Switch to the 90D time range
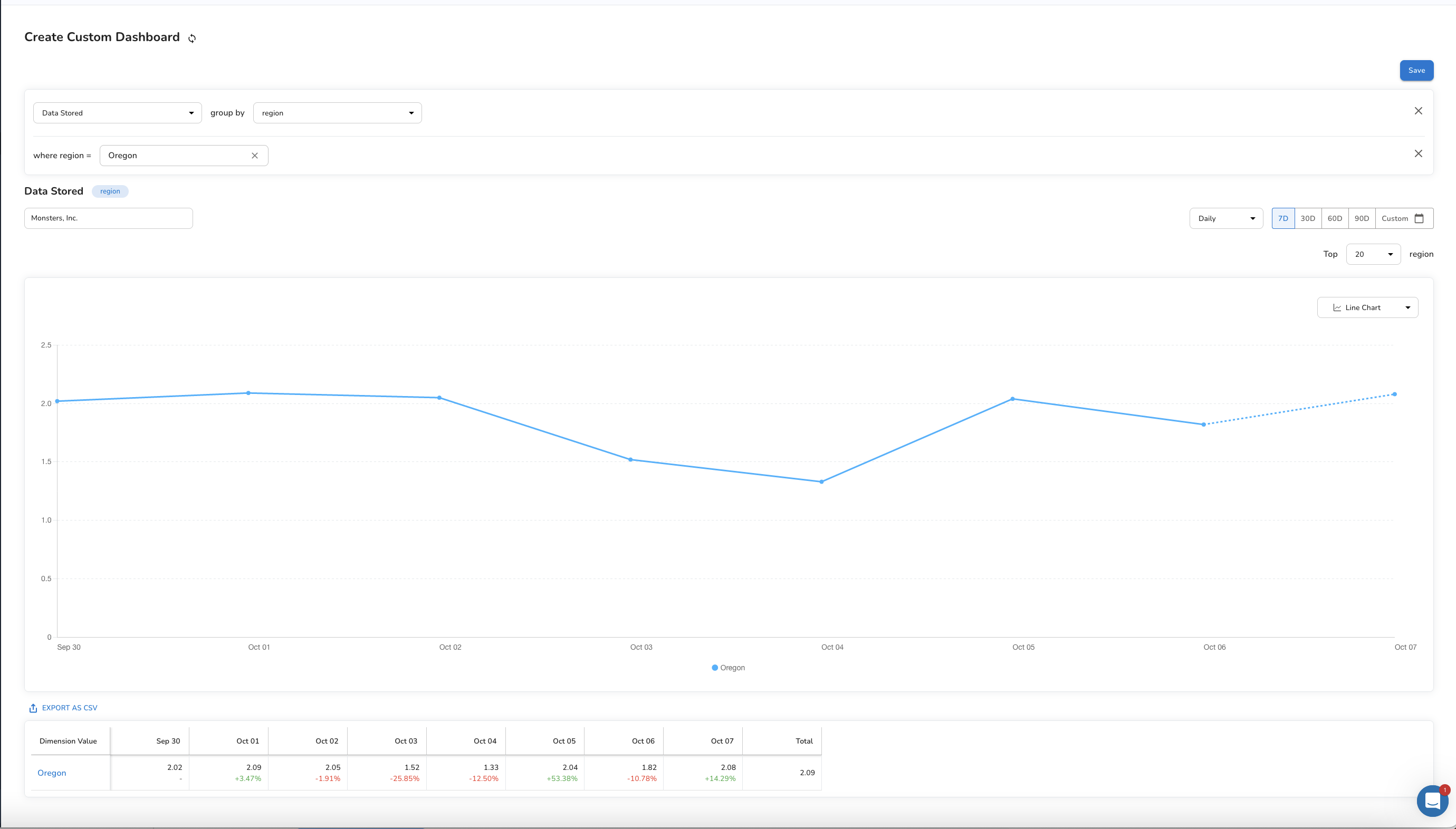Image resolution: width=1456 pixels, height=829 pixels. 1361,219
